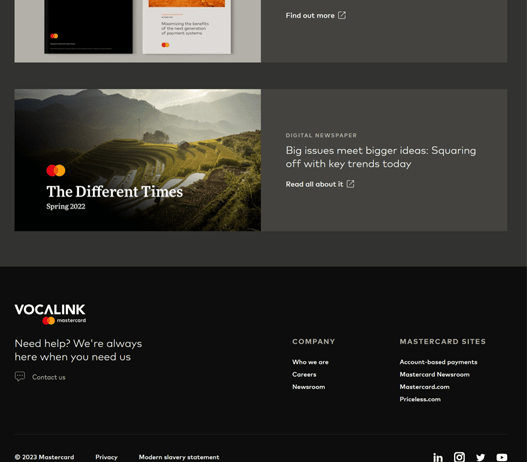Open the Contact us link
The width and height of the screenshot is (527, 462).
pos(49,377)
